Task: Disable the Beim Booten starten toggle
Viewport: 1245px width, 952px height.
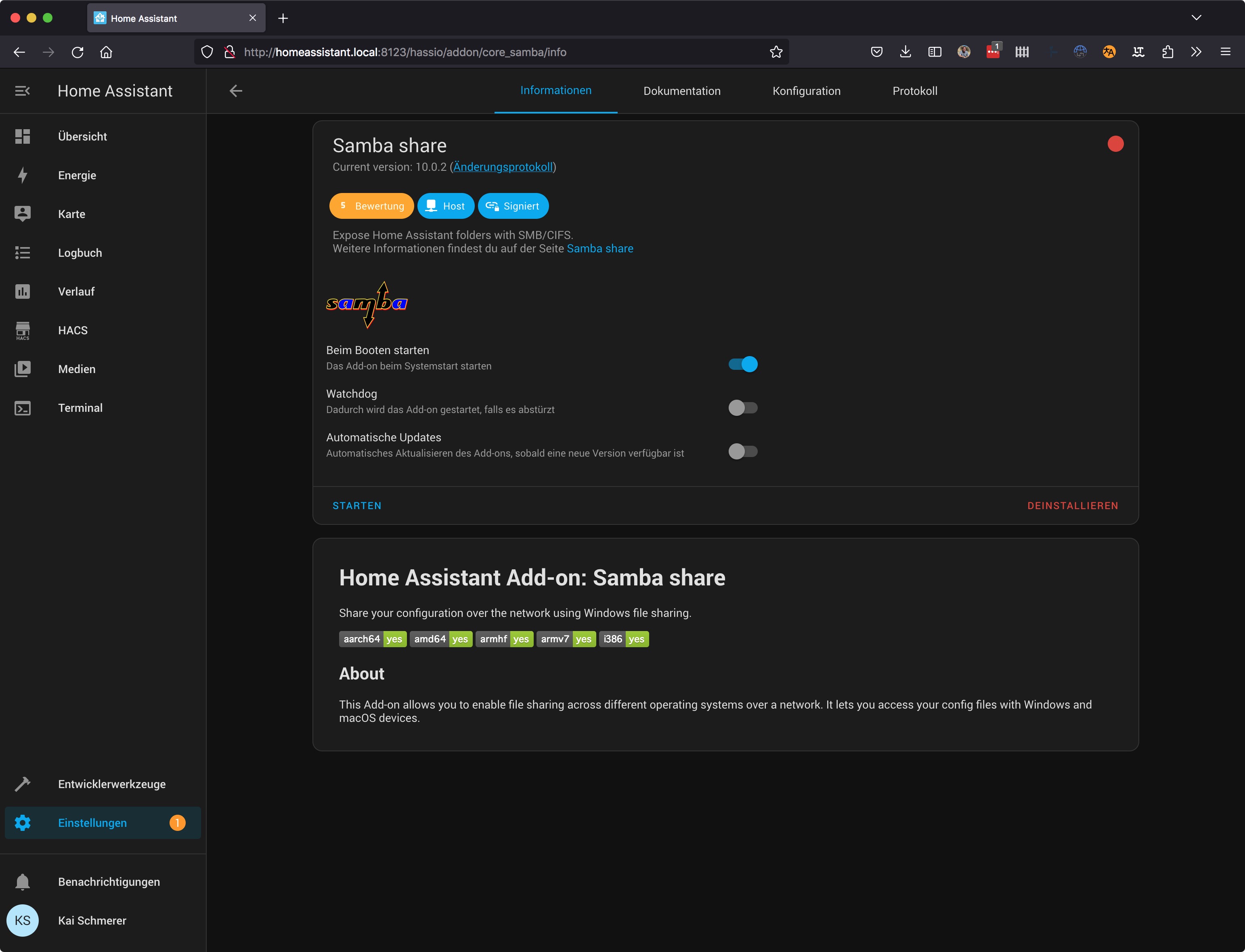Action: tap(742, 364)
